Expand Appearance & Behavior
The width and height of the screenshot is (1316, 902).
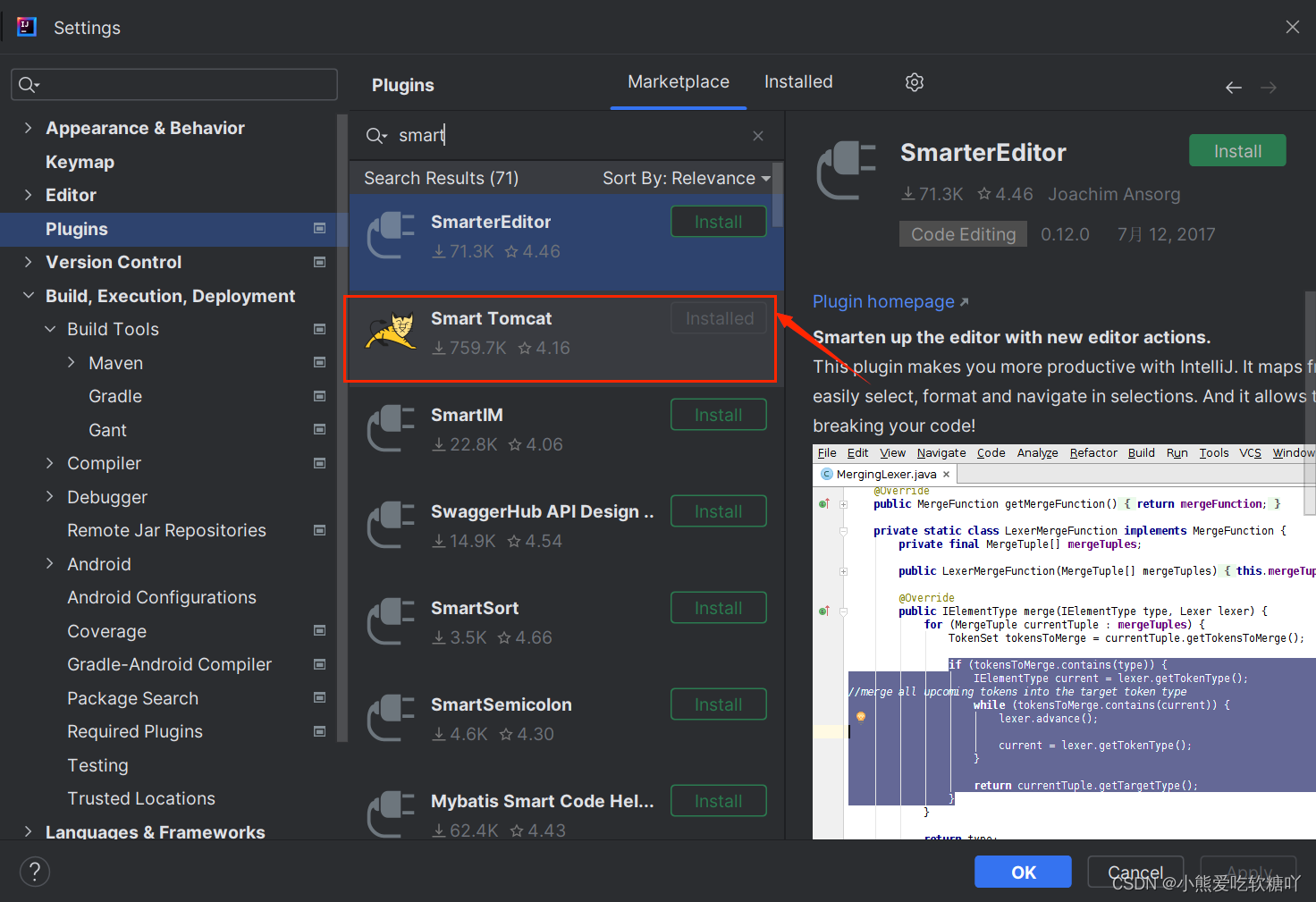(x=28, y=128)
